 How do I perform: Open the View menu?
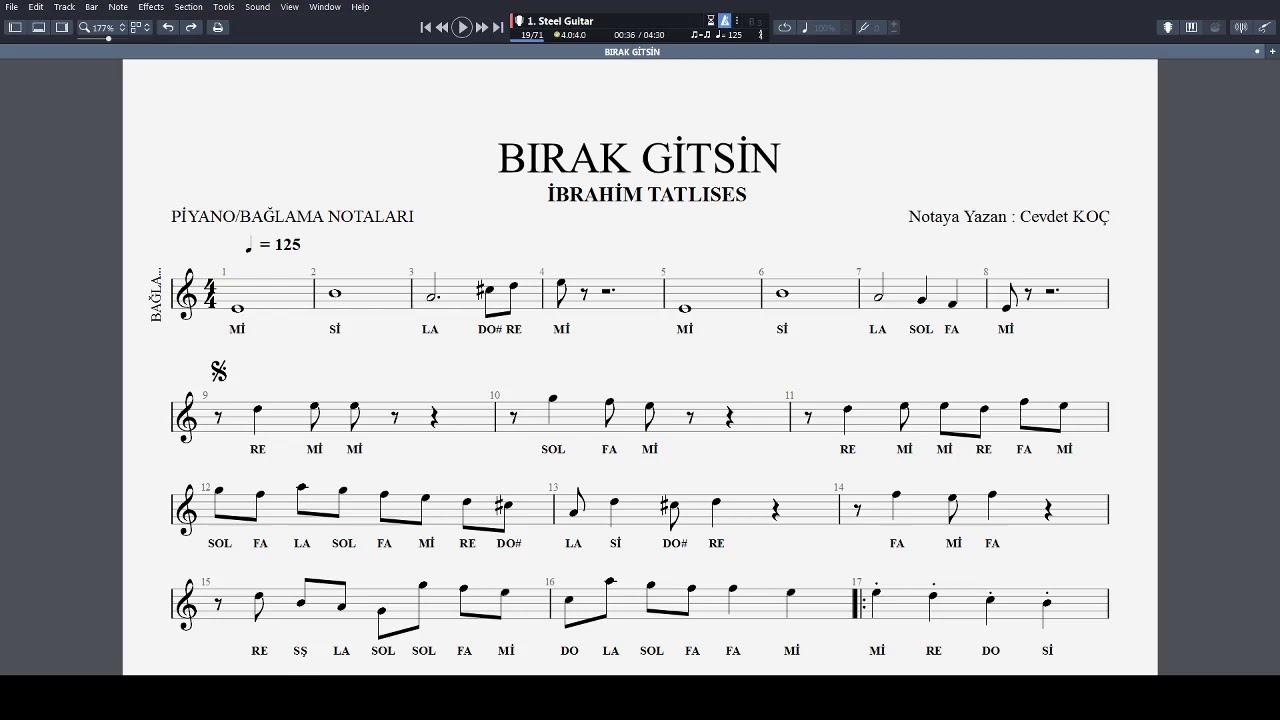(289, 7)
